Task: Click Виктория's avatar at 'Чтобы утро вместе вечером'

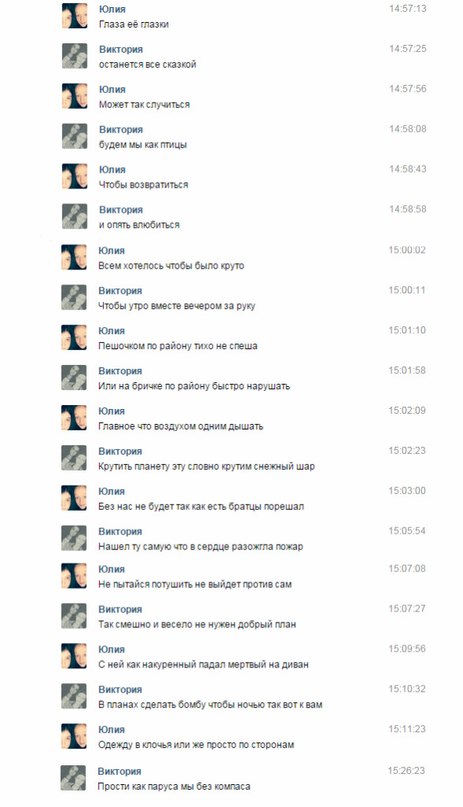Action: [x=74, y=297]
